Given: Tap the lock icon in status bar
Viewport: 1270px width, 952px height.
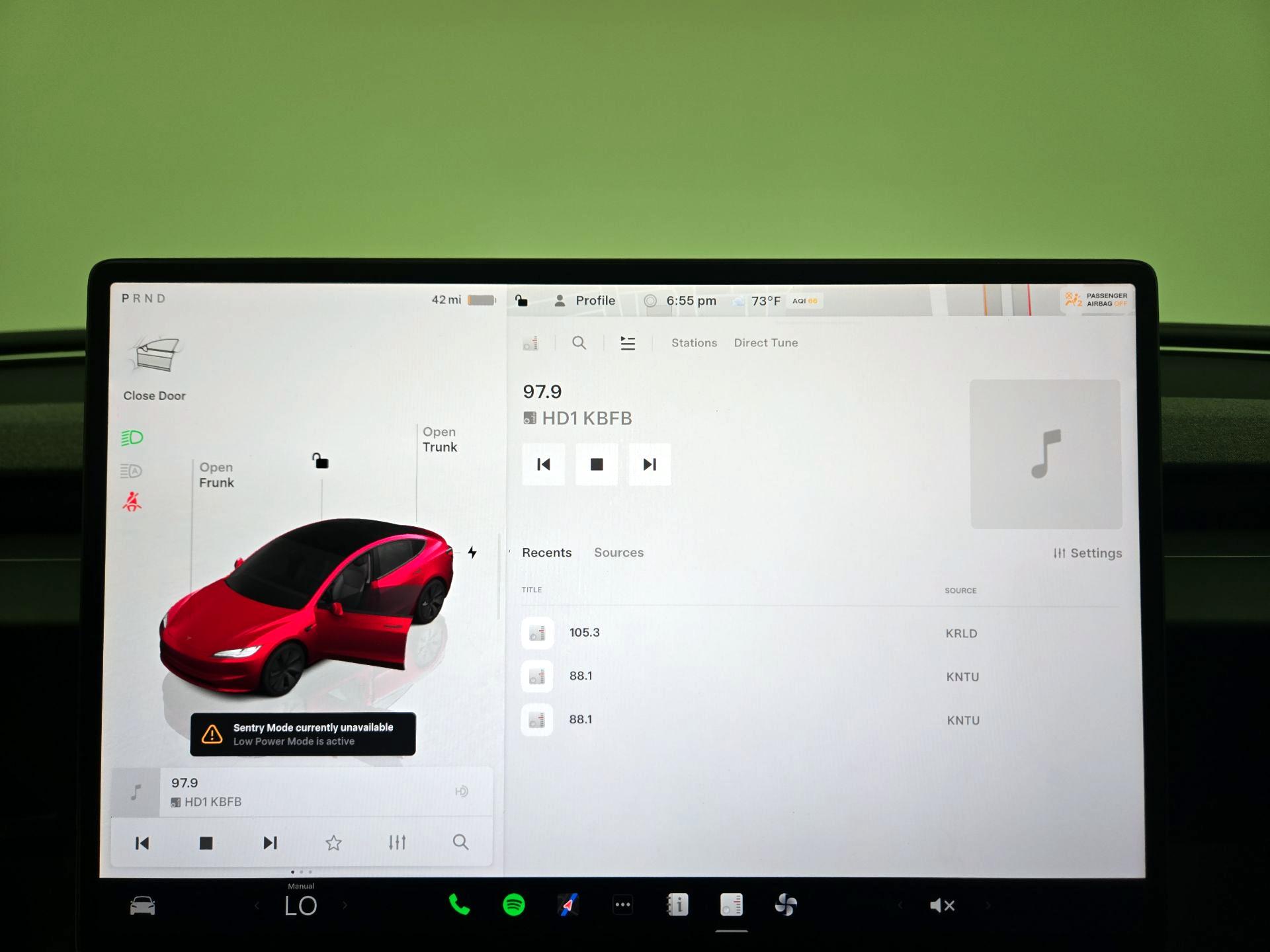Looking at the screenshot, I should (x=522, y=300).
